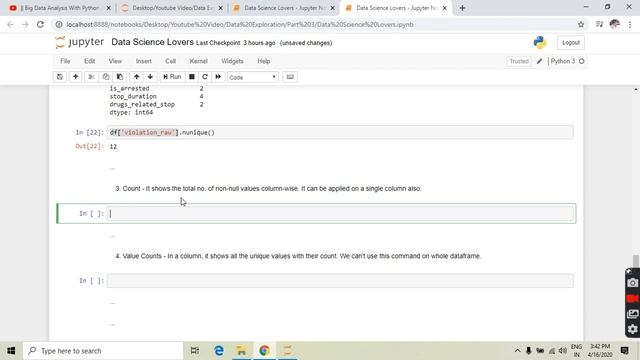Open the Windows Start menu
This screenshot has width=640, height=360.
coord(11,351)
